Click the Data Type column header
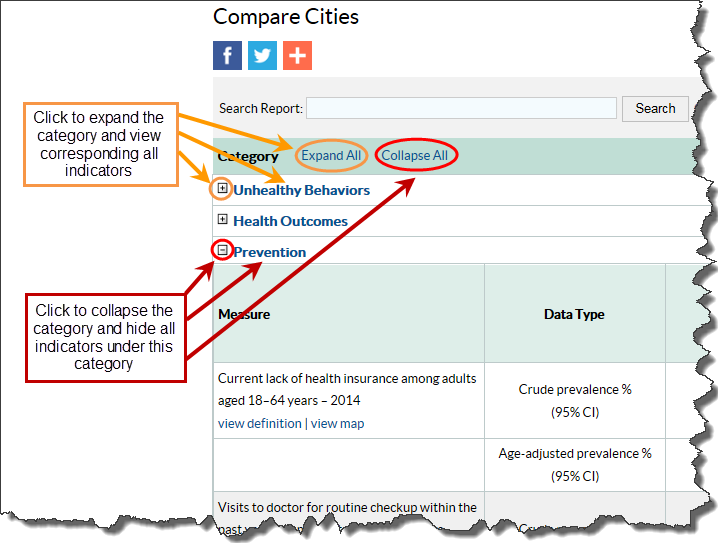The width and height of the screenshot is (718, 543). [x=574, y=314]
